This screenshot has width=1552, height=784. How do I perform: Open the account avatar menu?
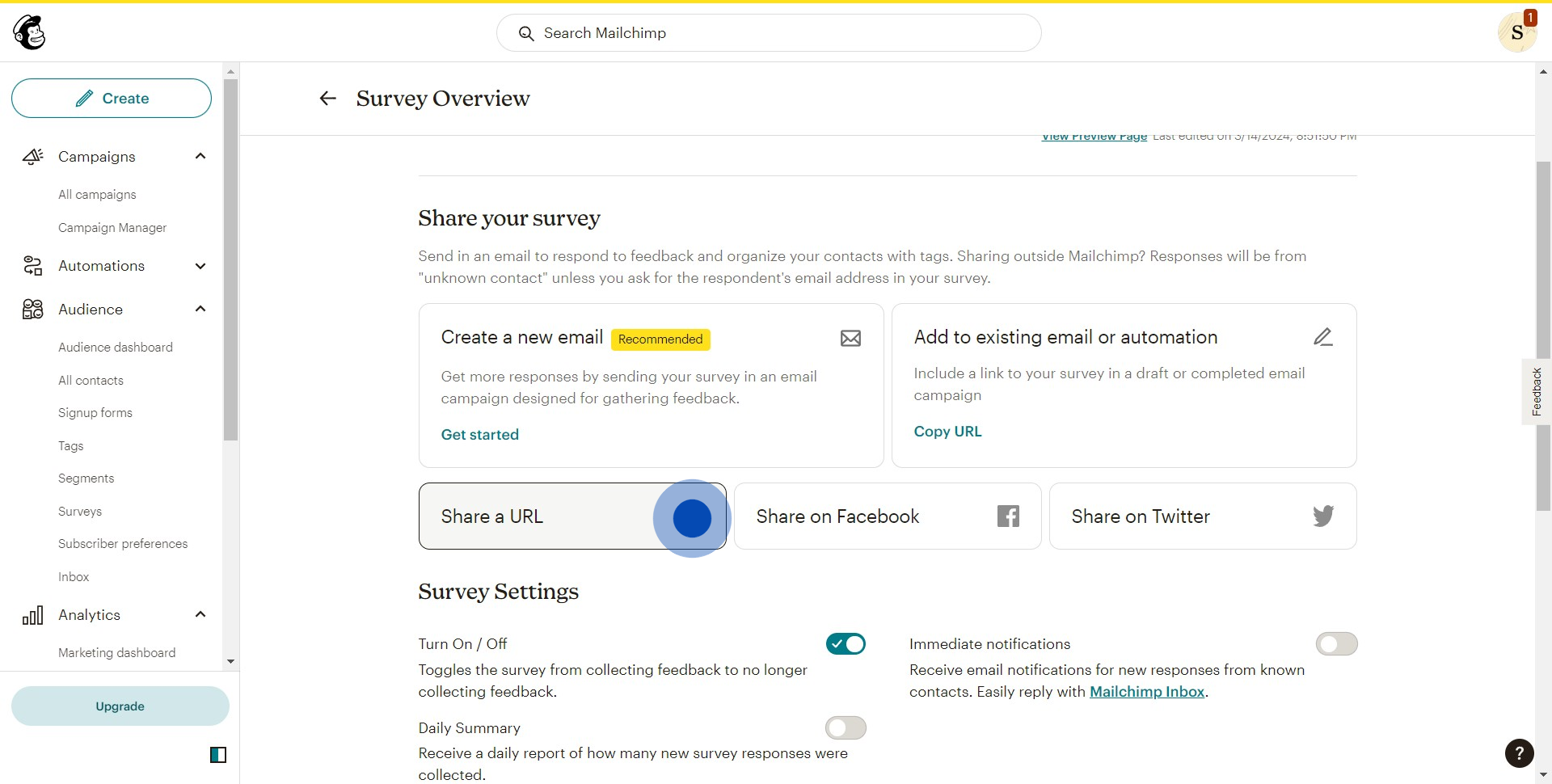pos(1516,33)
